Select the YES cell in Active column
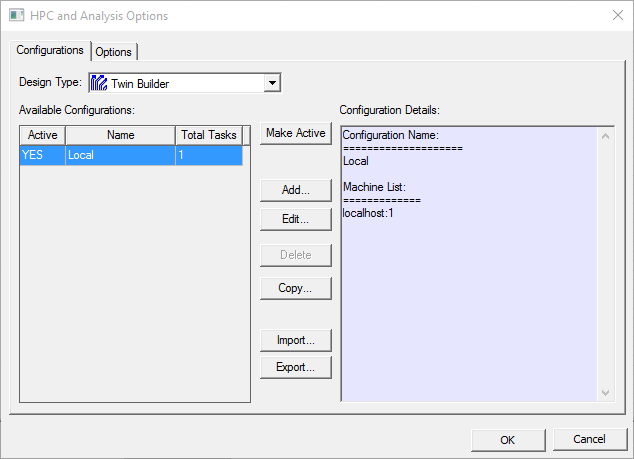This screenshot has width=634, height=459. tap(42, 155)
